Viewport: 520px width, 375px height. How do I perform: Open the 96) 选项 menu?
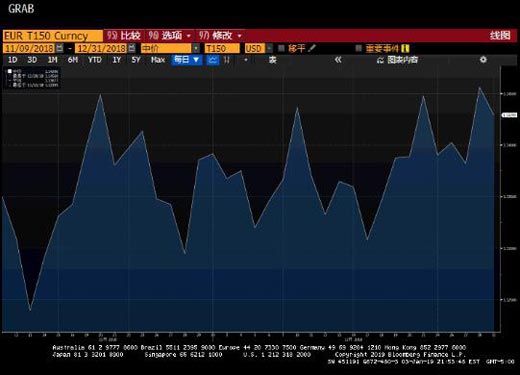[169, 35]
